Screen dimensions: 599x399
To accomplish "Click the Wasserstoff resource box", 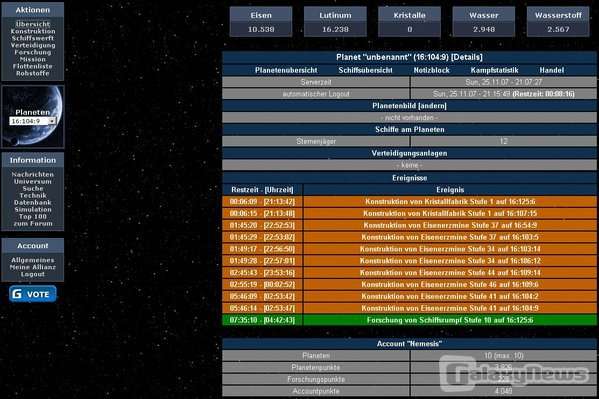I will (x=558, y=22).
